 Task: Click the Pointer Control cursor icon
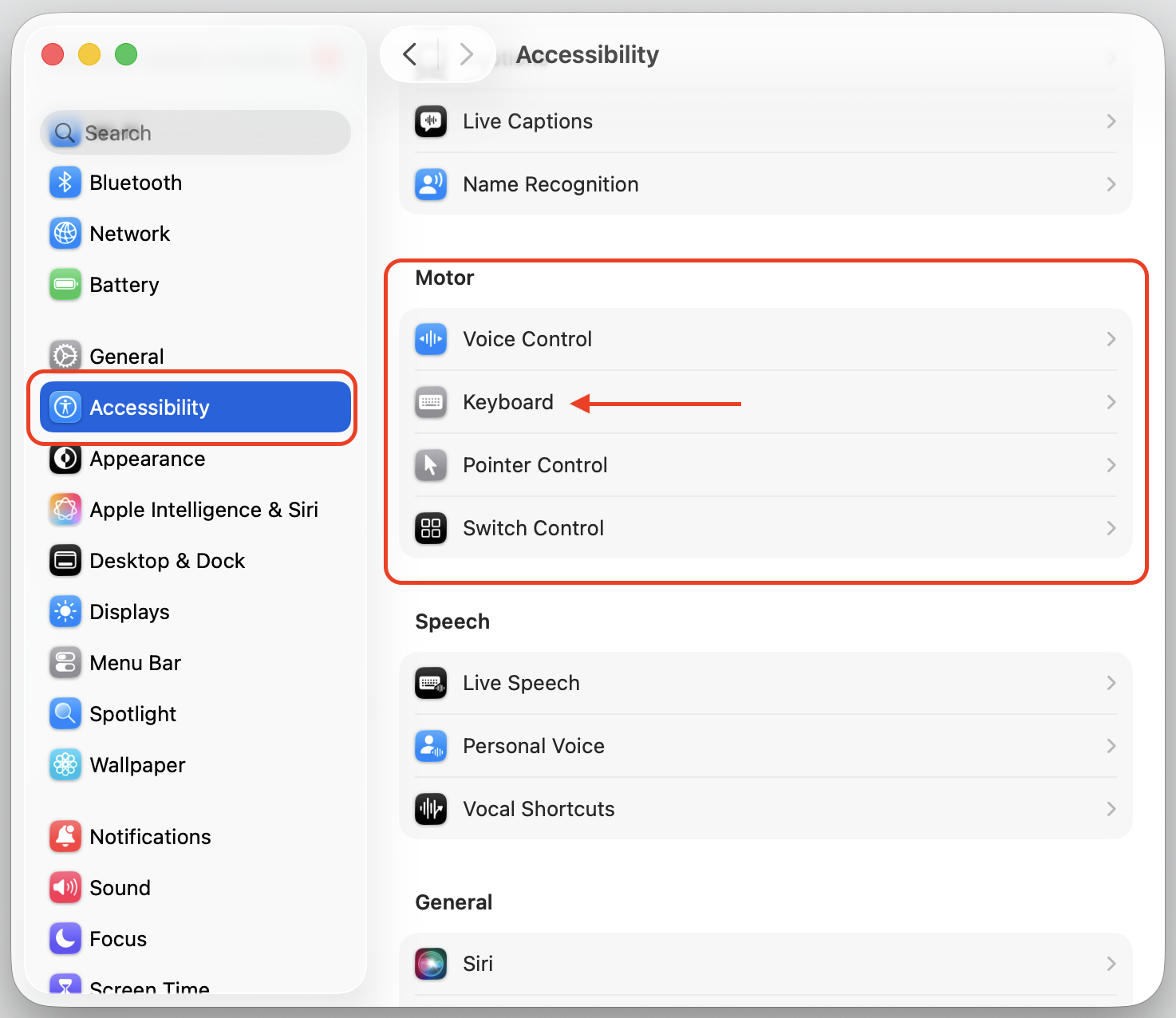tap(431, 465)
